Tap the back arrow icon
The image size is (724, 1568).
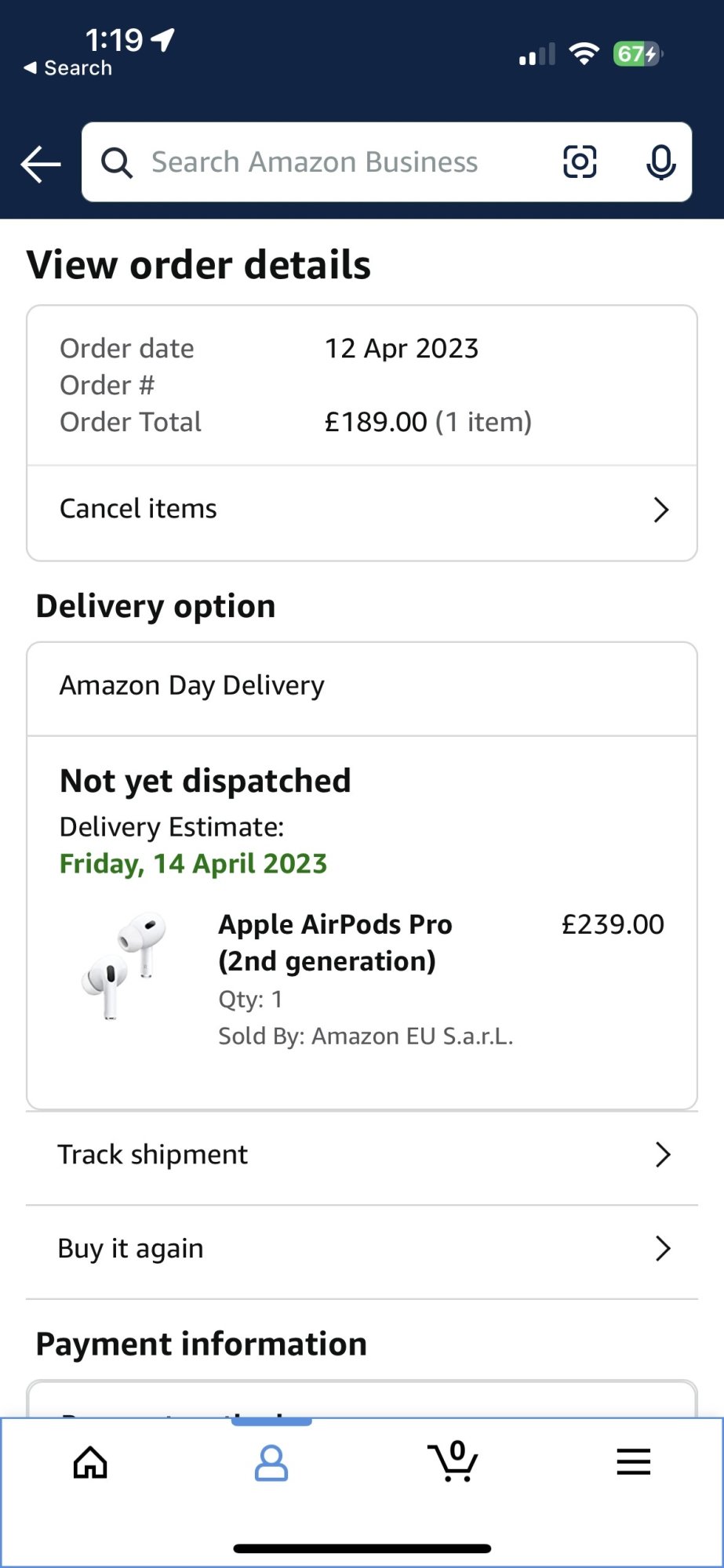[41, 164]
